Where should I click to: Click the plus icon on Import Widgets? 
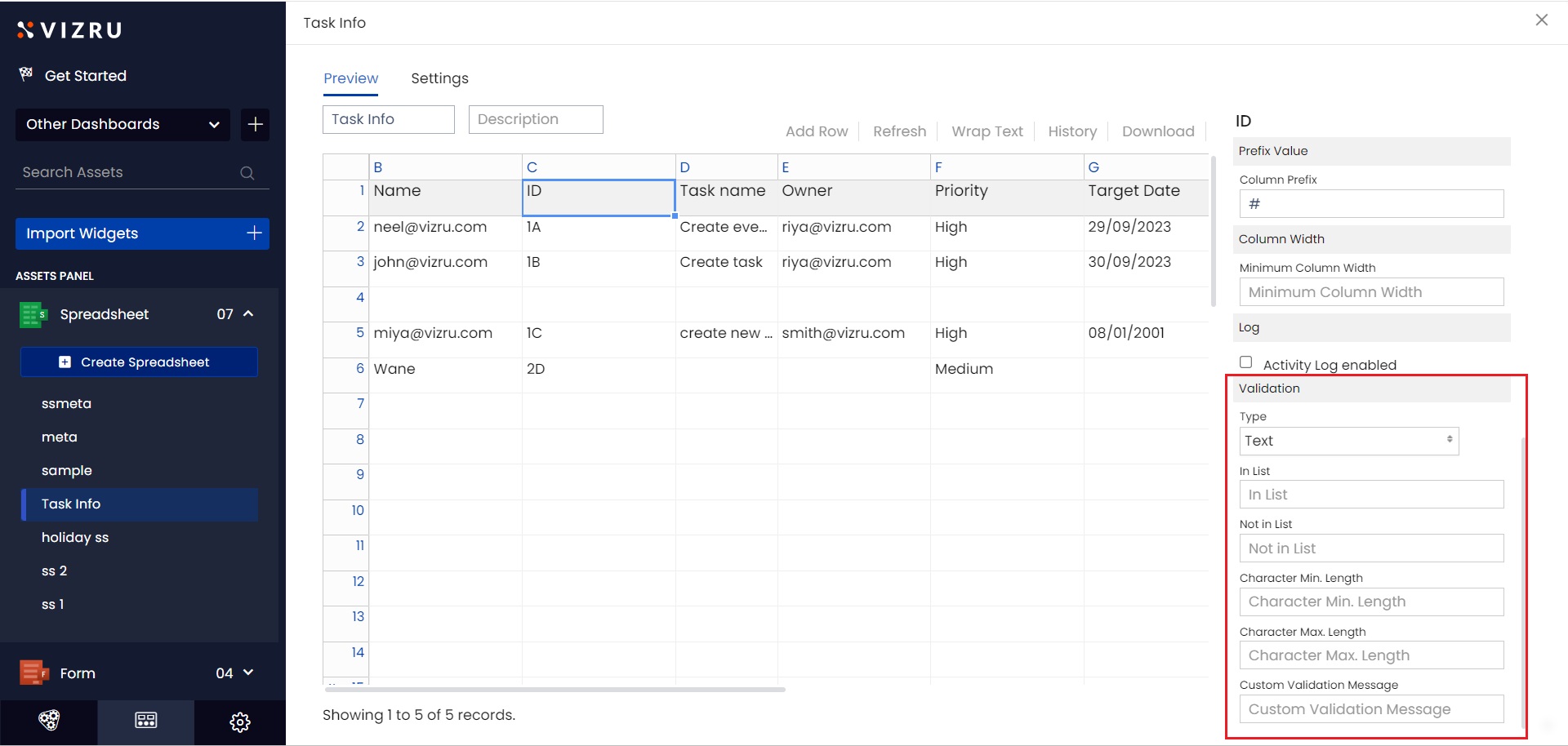click(254, 233)
